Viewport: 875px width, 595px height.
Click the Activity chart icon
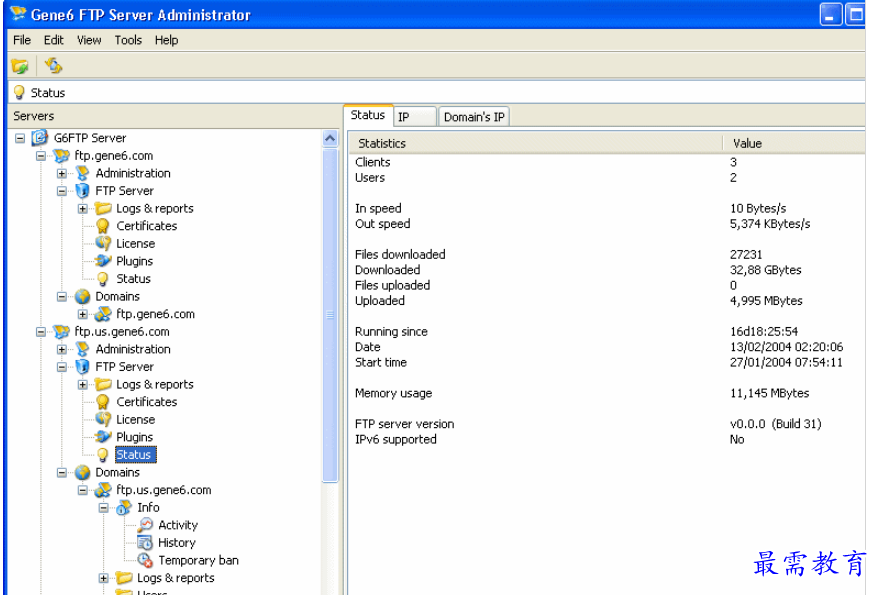click(145, 525)
